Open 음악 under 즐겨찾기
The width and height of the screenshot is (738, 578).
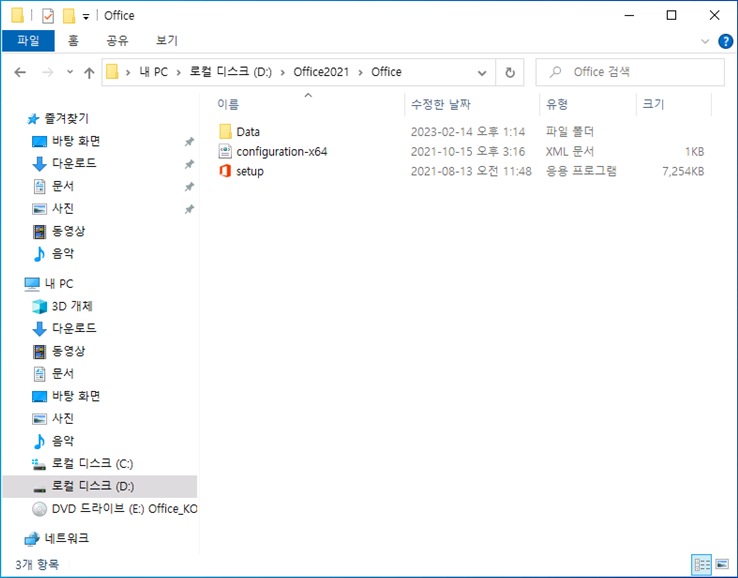pyautogui.click(x=63, y=254)
